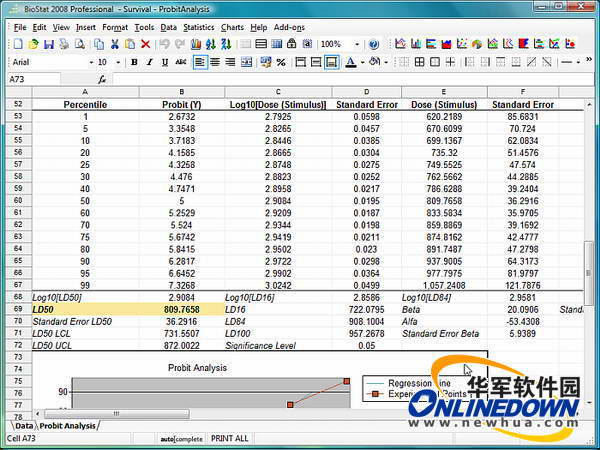The image size is (600, 450).
Task: Click the fx function icon
Action: point(102,80)
